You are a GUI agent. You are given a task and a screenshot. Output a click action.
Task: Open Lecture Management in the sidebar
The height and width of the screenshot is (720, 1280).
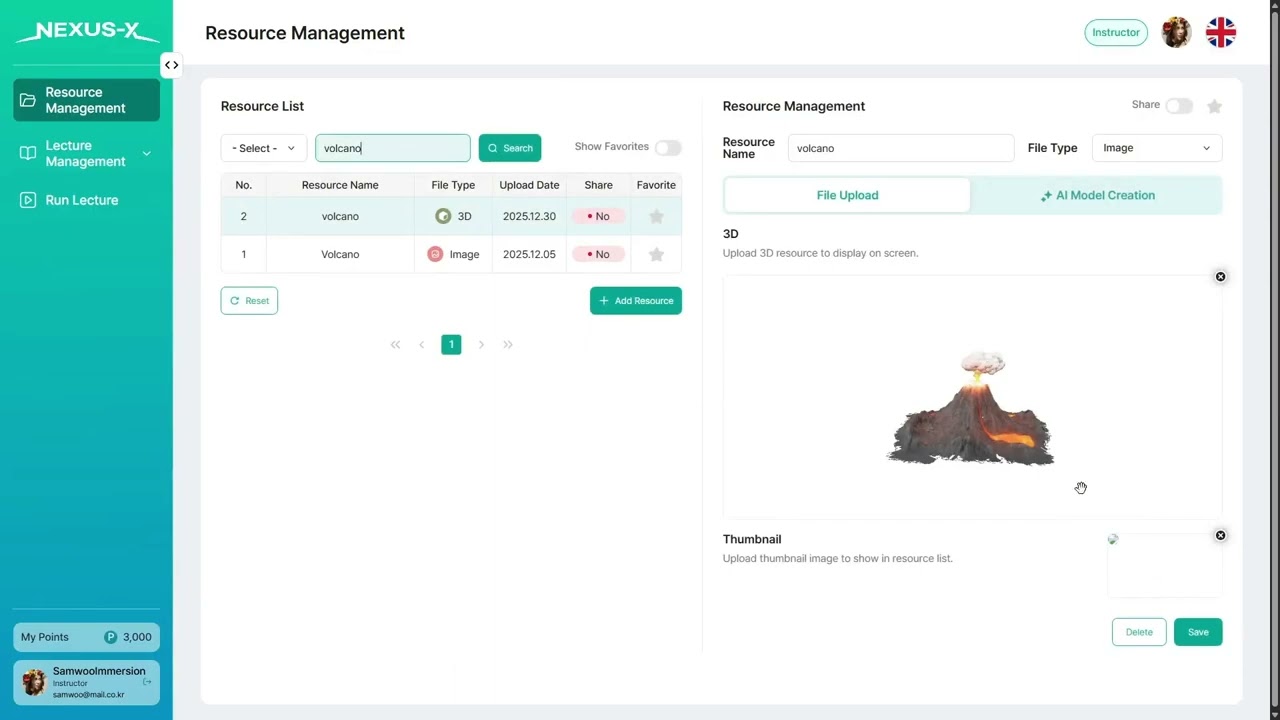pyautogui.click(x=86, y=153)
